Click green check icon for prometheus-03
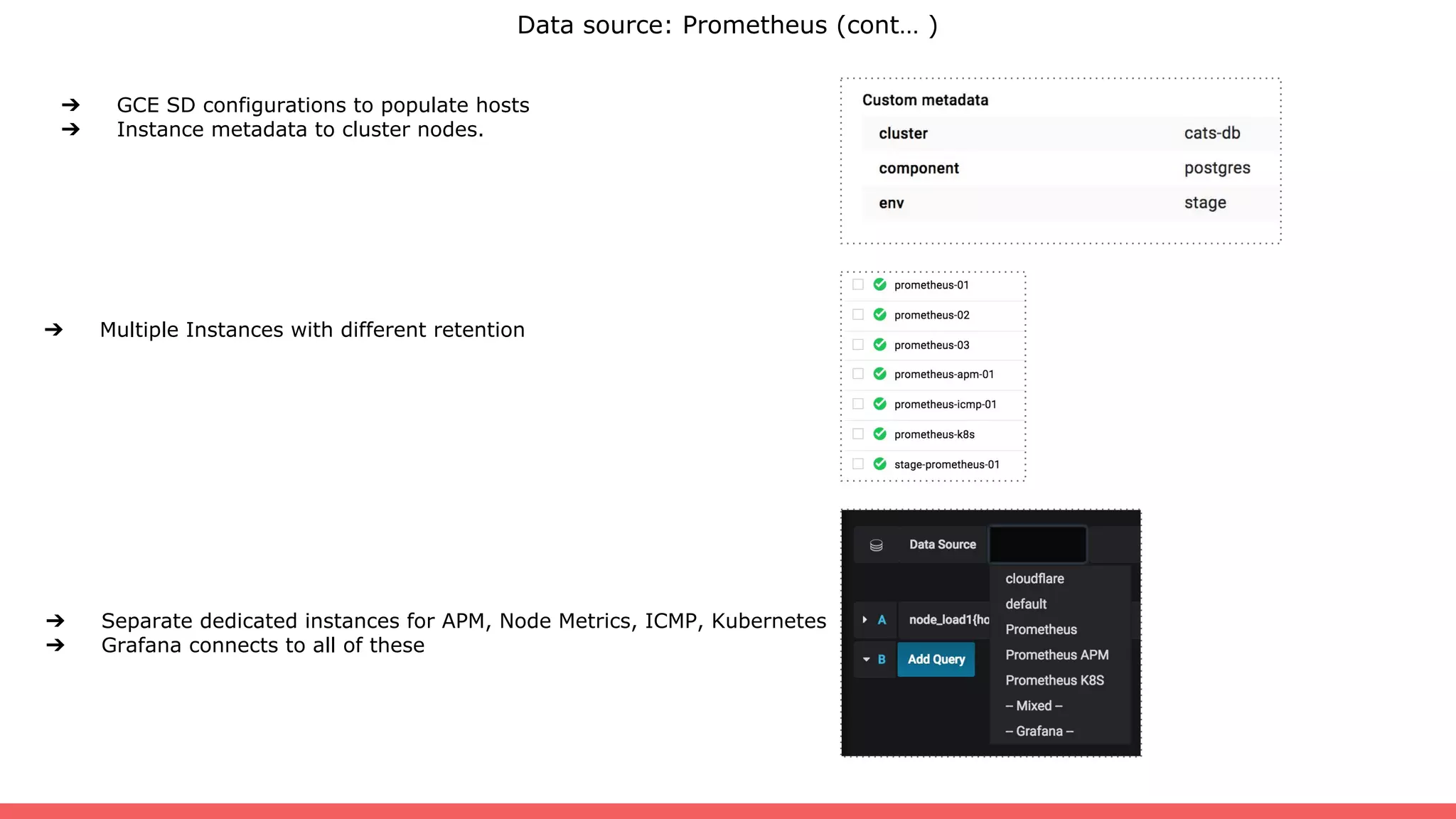The image size is (1456, 819). point(879,344)
